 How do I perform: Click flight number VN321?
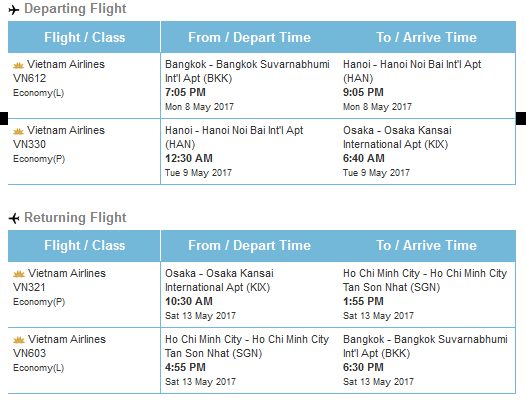point(29,287)
